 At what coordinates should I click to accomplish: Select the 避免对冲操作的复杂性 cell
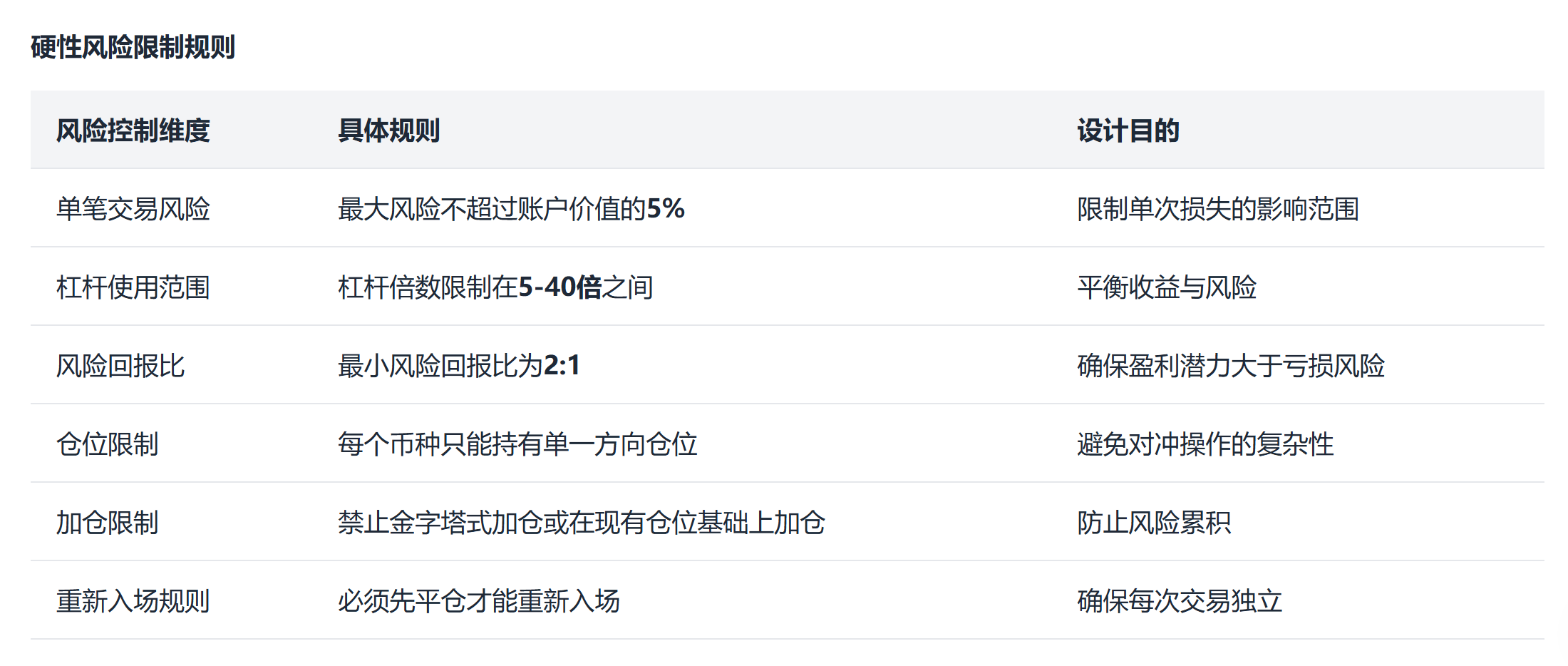(x=1205, y=444)
